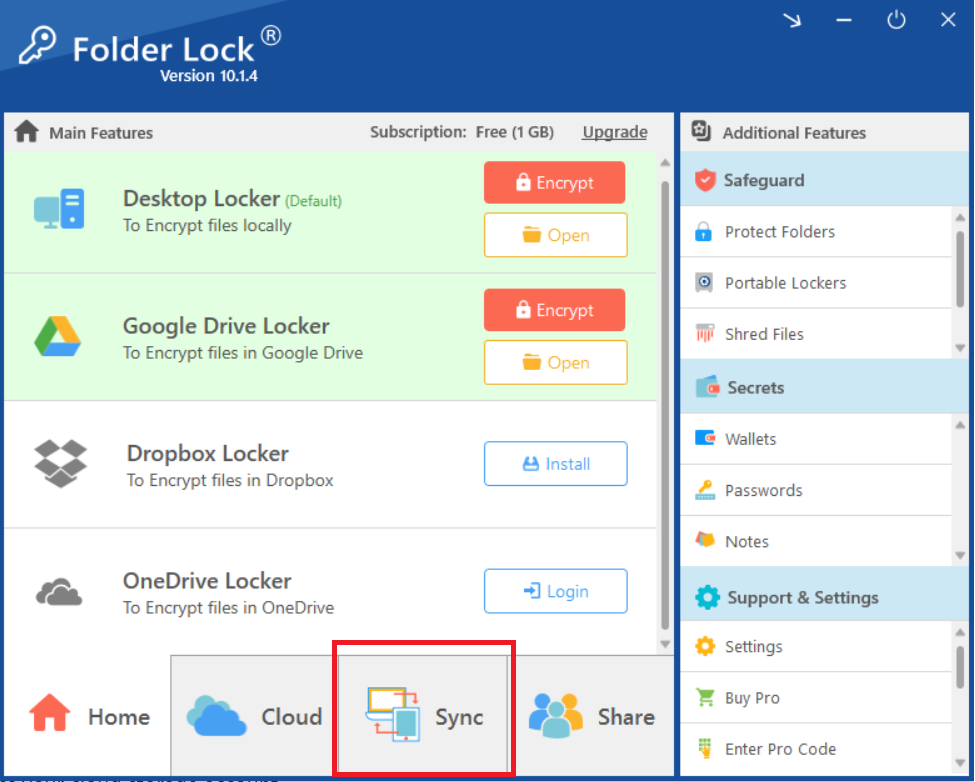Click the Upgrade subscription link
Image resolution: width=975 pixels, height=782 pixels.
pos(614,132)
